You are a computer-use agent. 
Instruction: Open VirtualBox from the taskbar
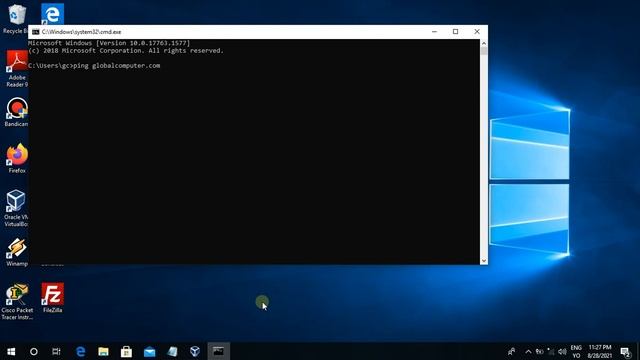tap(195, 351)
